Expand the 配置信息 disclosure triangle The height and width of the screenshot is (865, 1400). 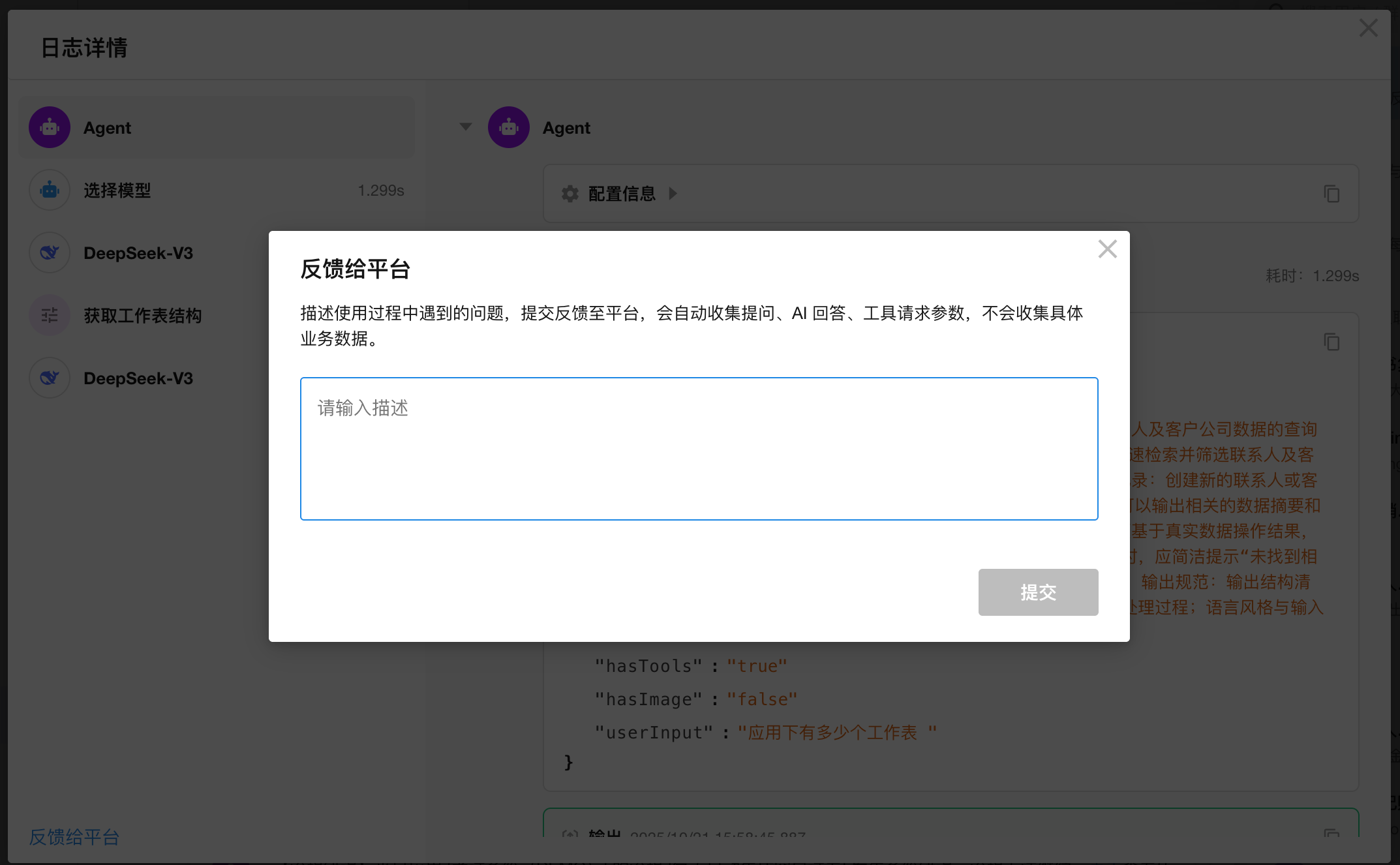tap(673, 194)
